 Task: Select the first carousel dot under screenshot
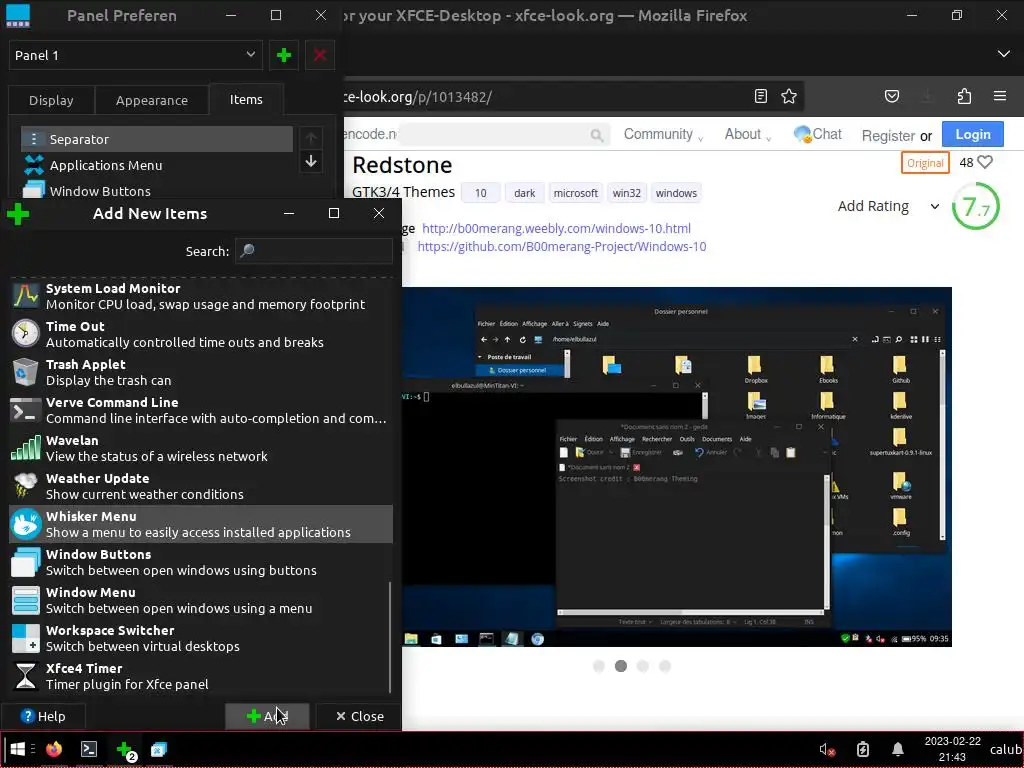[x=599, y=666]
